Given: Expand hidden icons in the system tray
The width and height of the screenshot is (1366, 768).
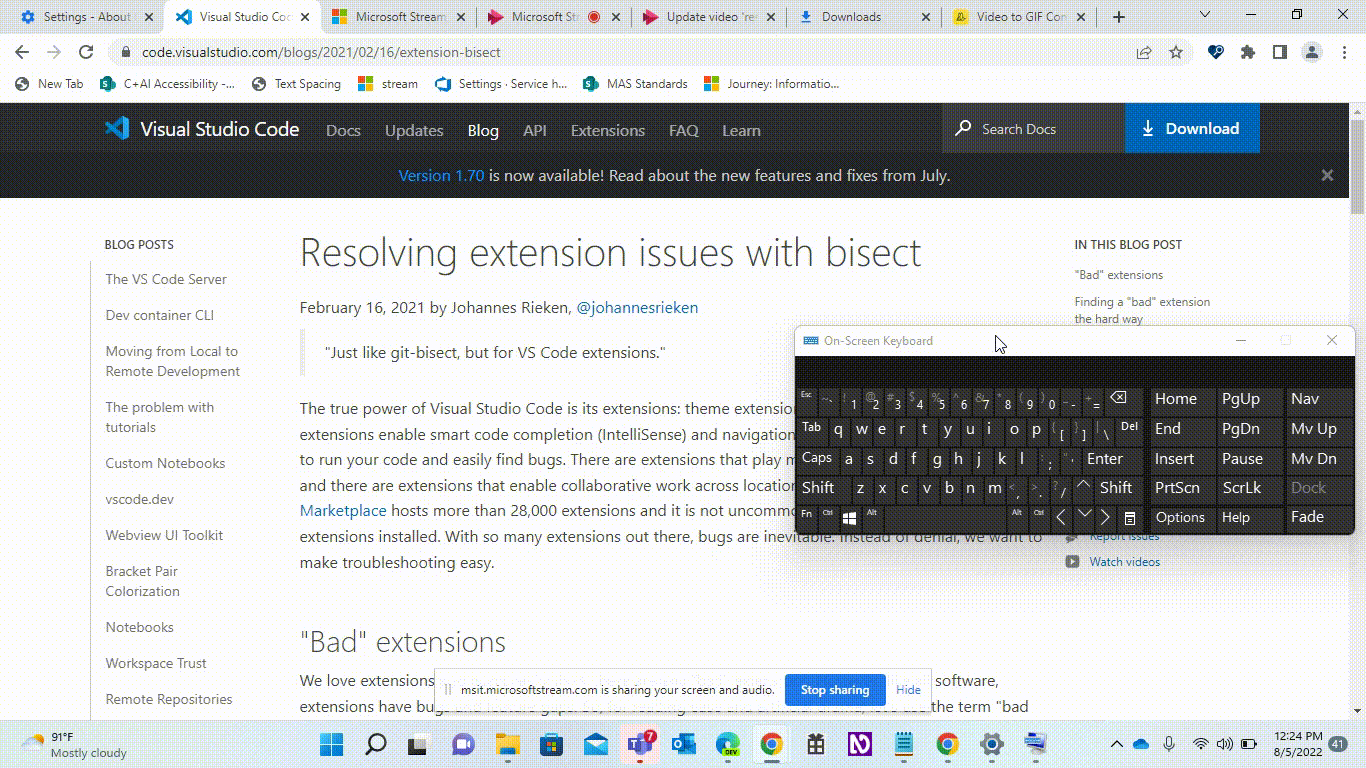Looking at the screenshot, I should tap(1117, 745).
